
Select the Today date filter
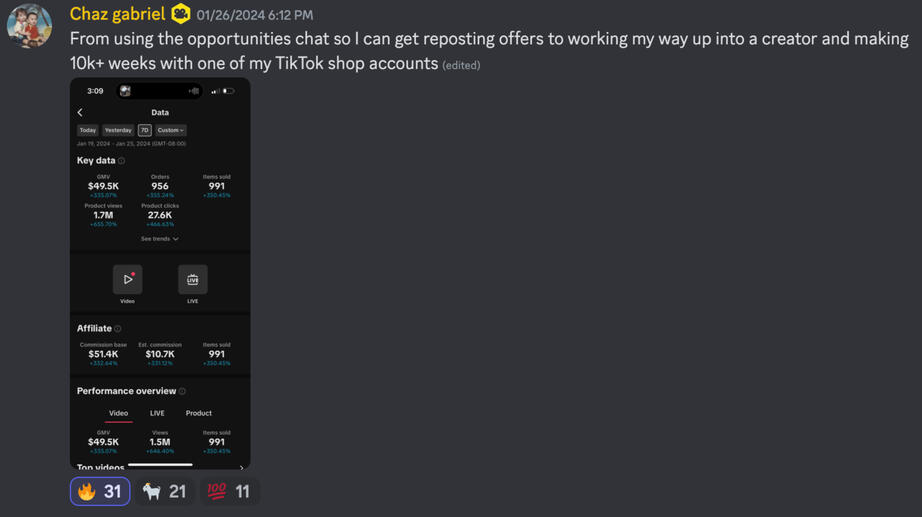88,130
